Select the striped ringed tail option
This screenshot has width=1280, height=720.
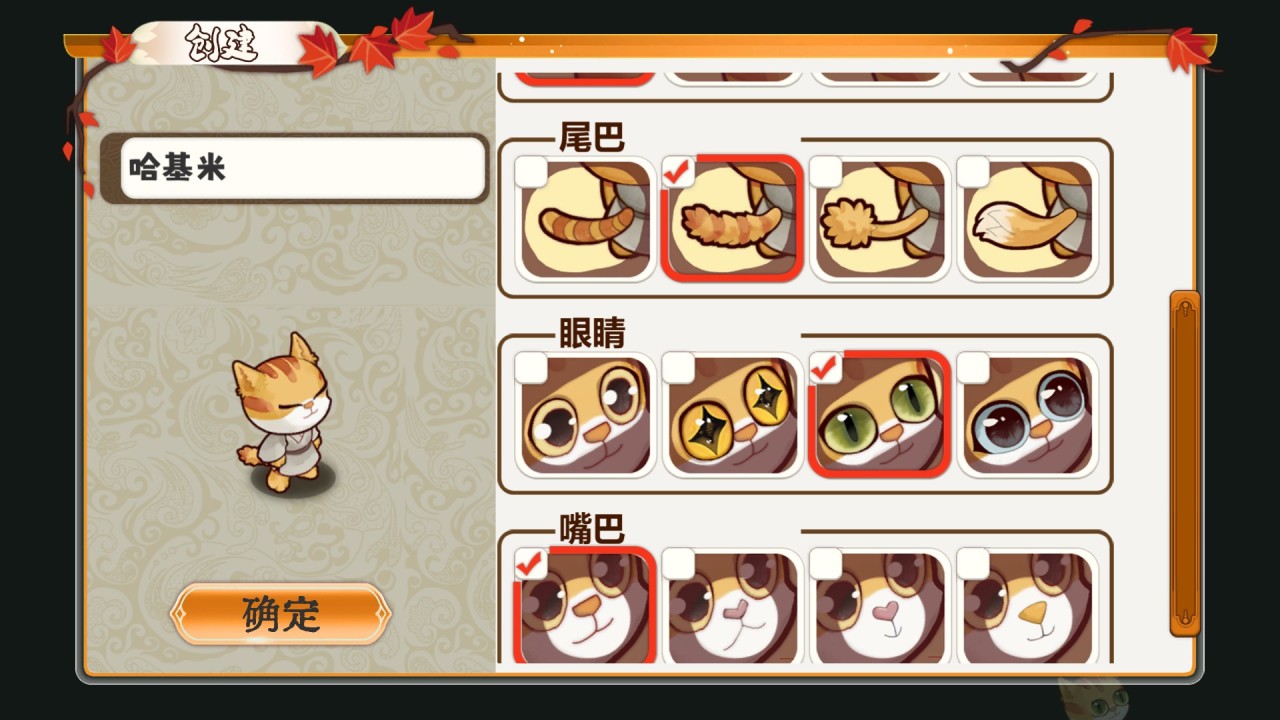pyautogui.click(x=585, y=219)
